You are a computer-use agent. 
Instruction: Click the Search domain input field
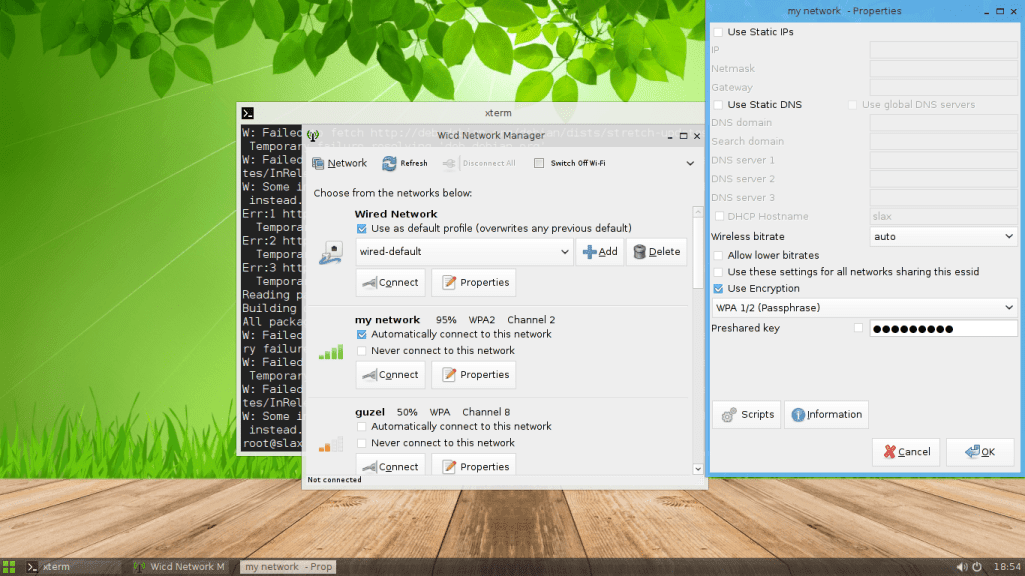(944, 141)
